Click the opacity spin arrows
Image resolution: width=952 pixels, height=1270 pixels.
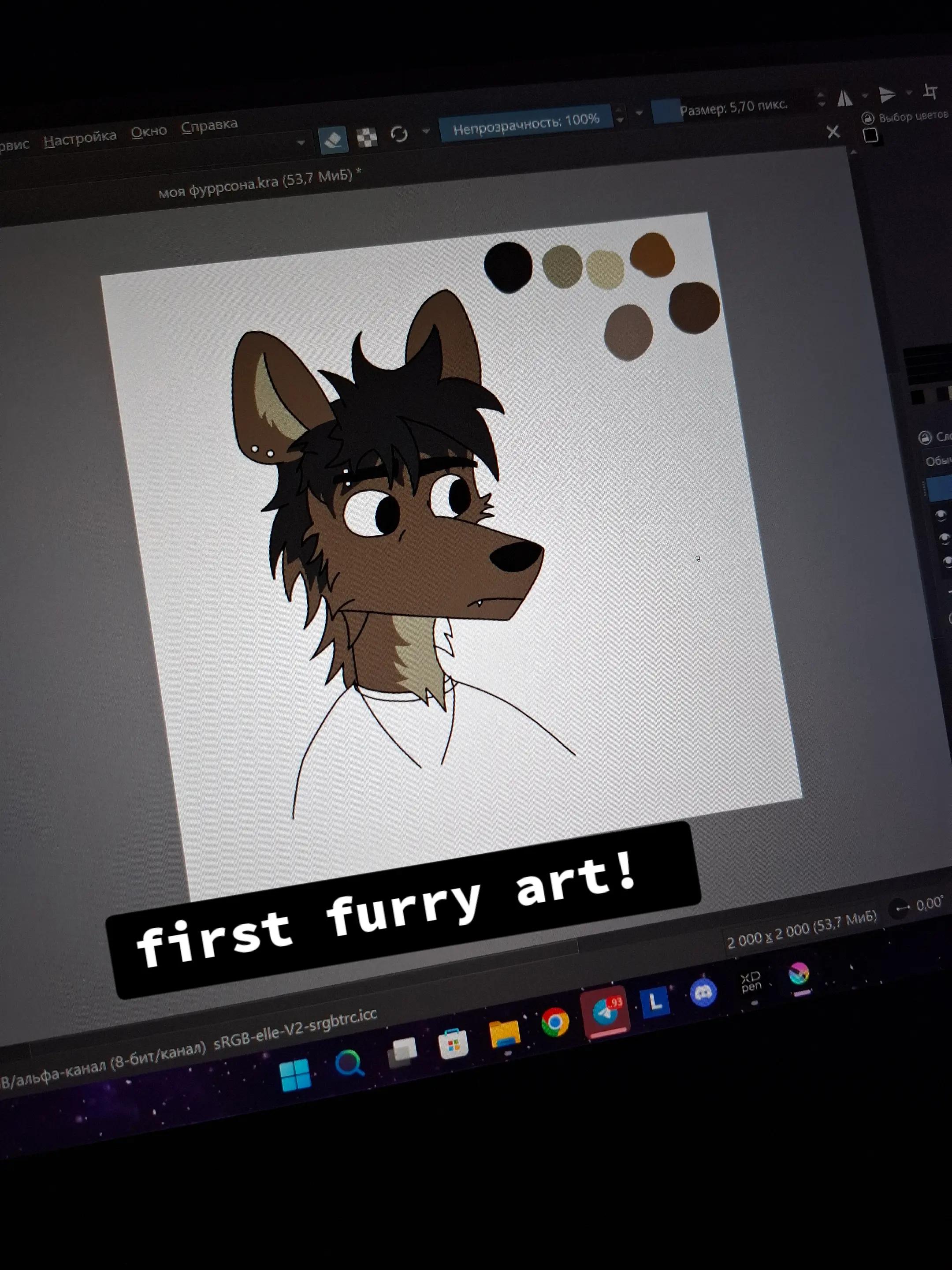pyautogui.click(x=620, y=115)
